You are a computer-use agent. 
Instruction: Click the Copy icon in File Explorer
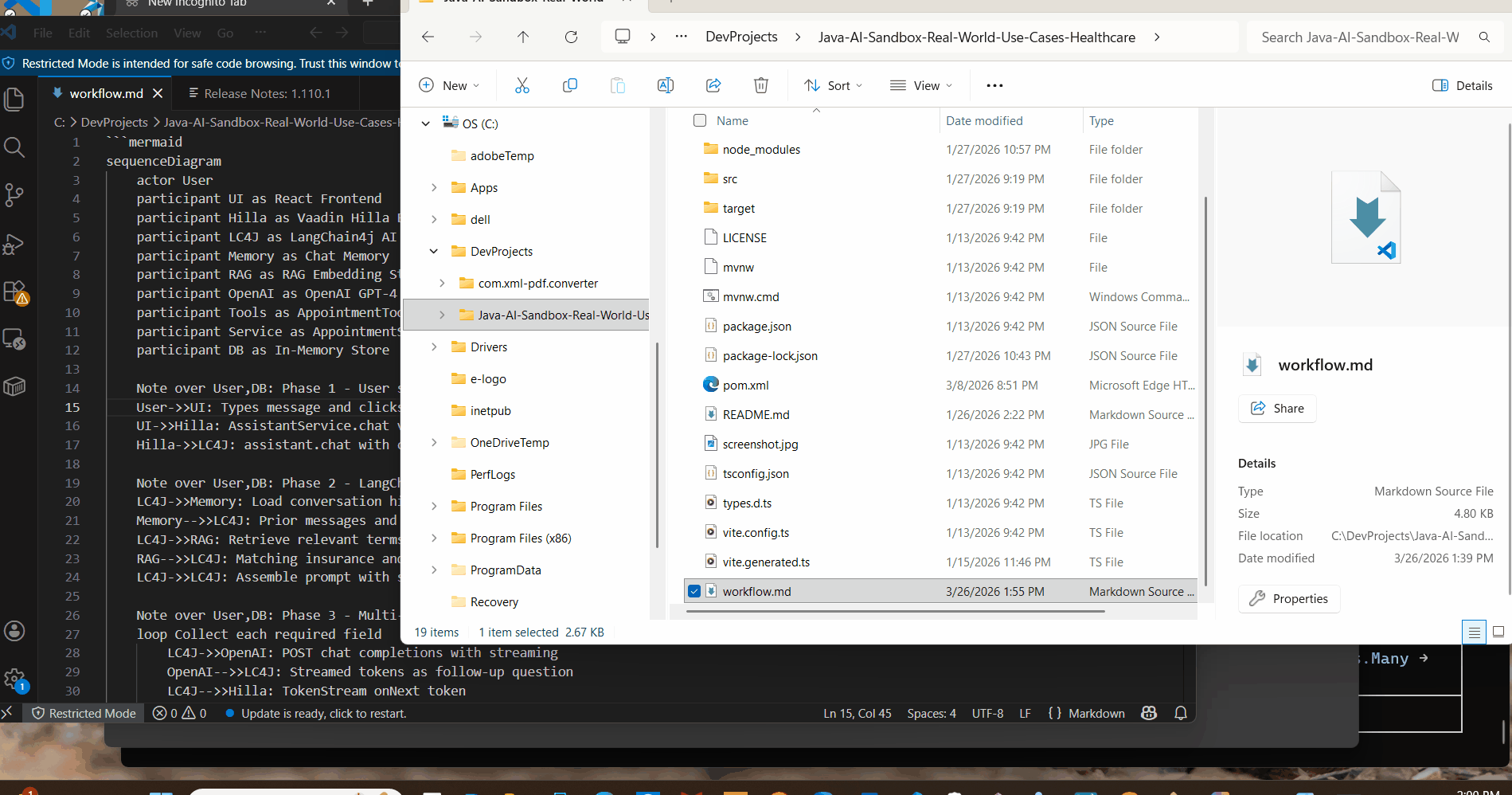(x=570, y=85)
